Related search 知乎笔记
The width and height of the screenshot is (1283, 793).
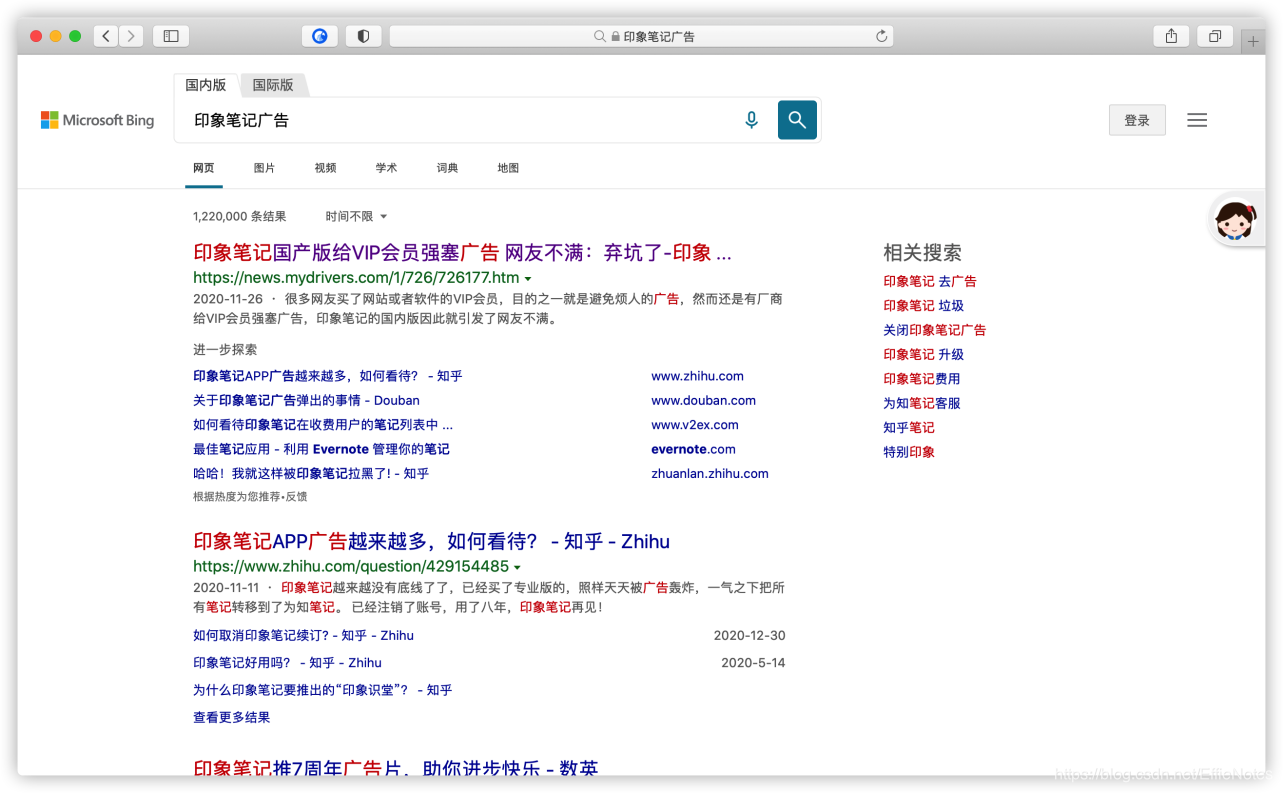pos(909,427)
